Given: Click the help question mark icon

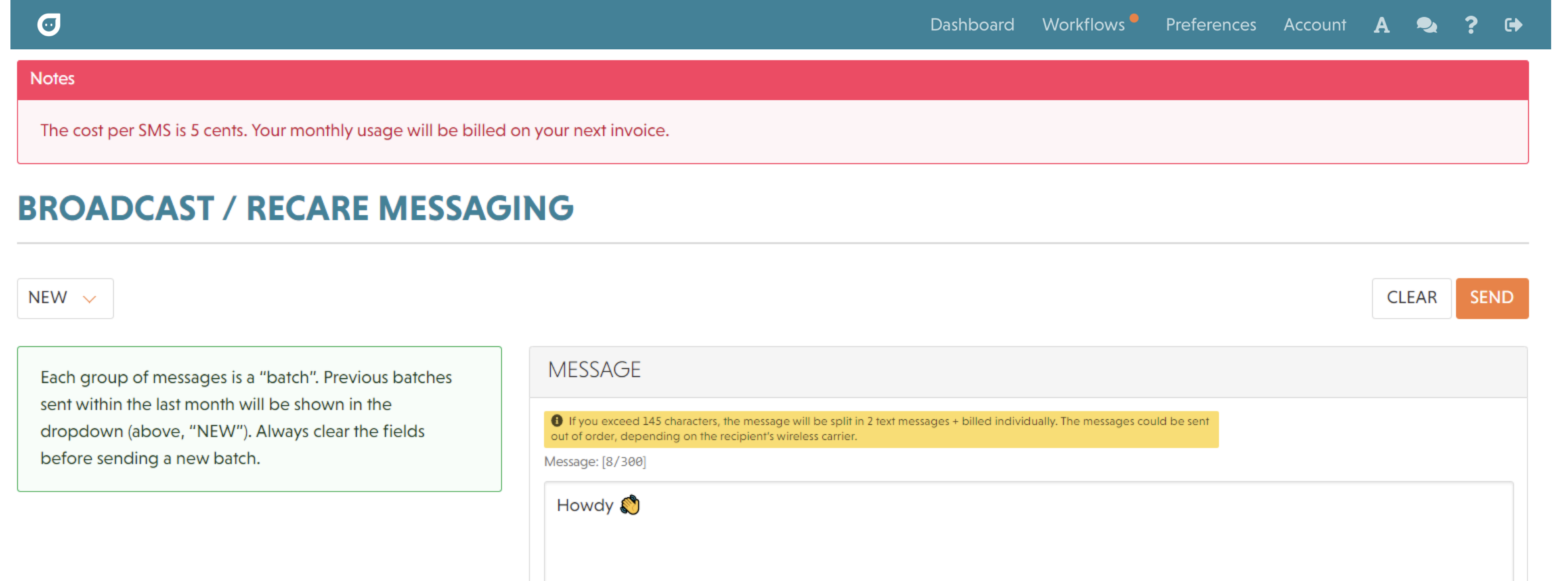Looking at the screenshot, I should [1471, 25].
